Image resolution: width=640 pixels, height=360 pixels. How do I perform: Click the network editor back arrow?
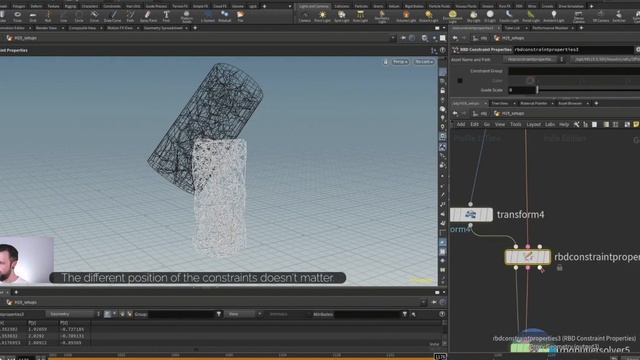click(455, 113)
